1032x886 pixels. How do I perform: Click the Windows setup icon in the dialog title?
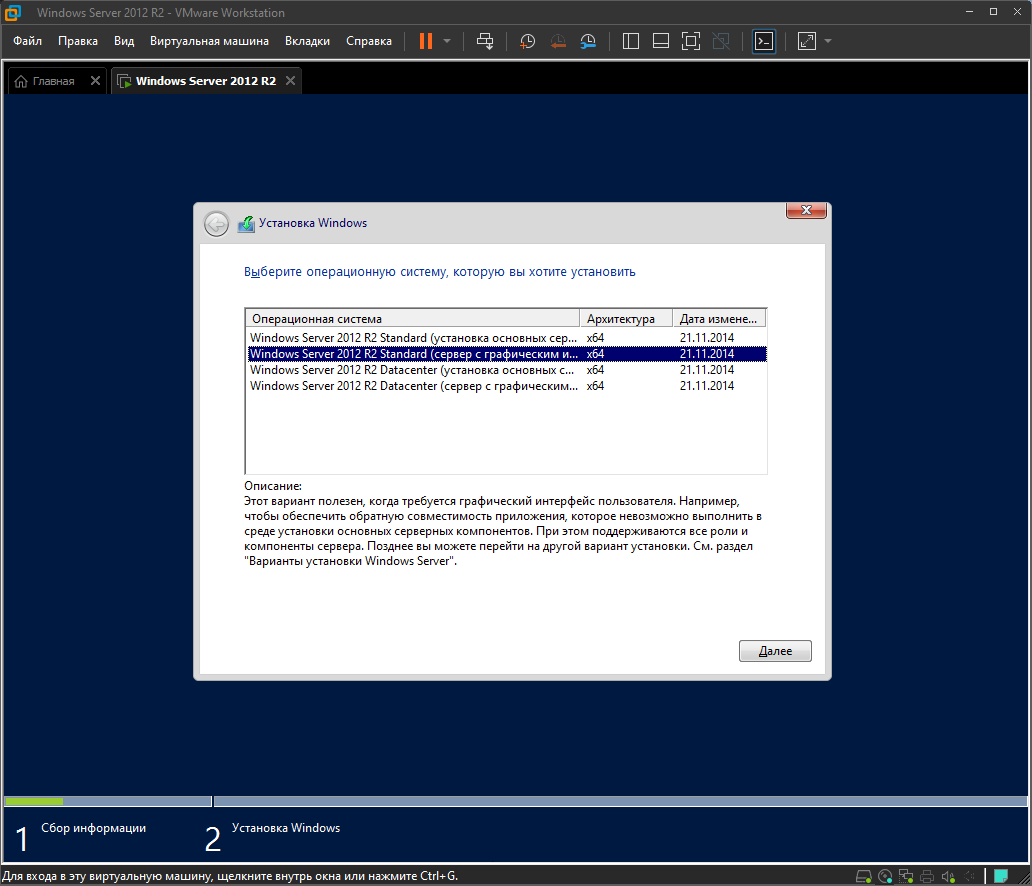pyautogui.click(x=246, y=224)
